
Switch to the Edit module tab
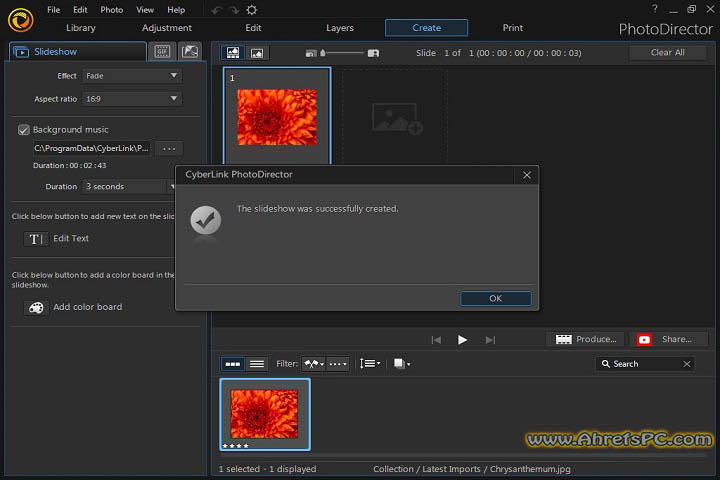pos(253,28)
